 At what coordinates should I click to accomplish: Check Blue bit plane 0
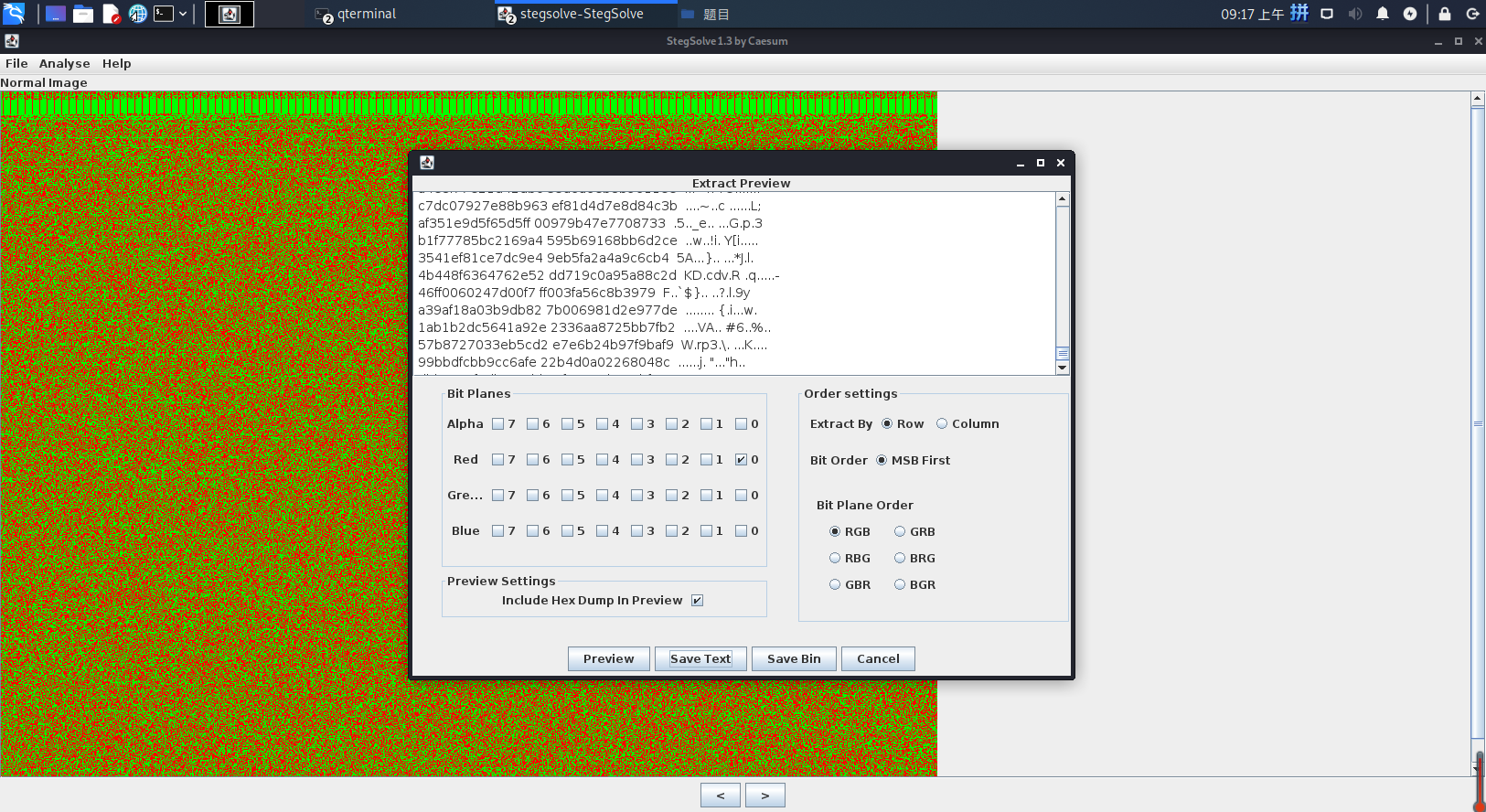pos(742,531)
